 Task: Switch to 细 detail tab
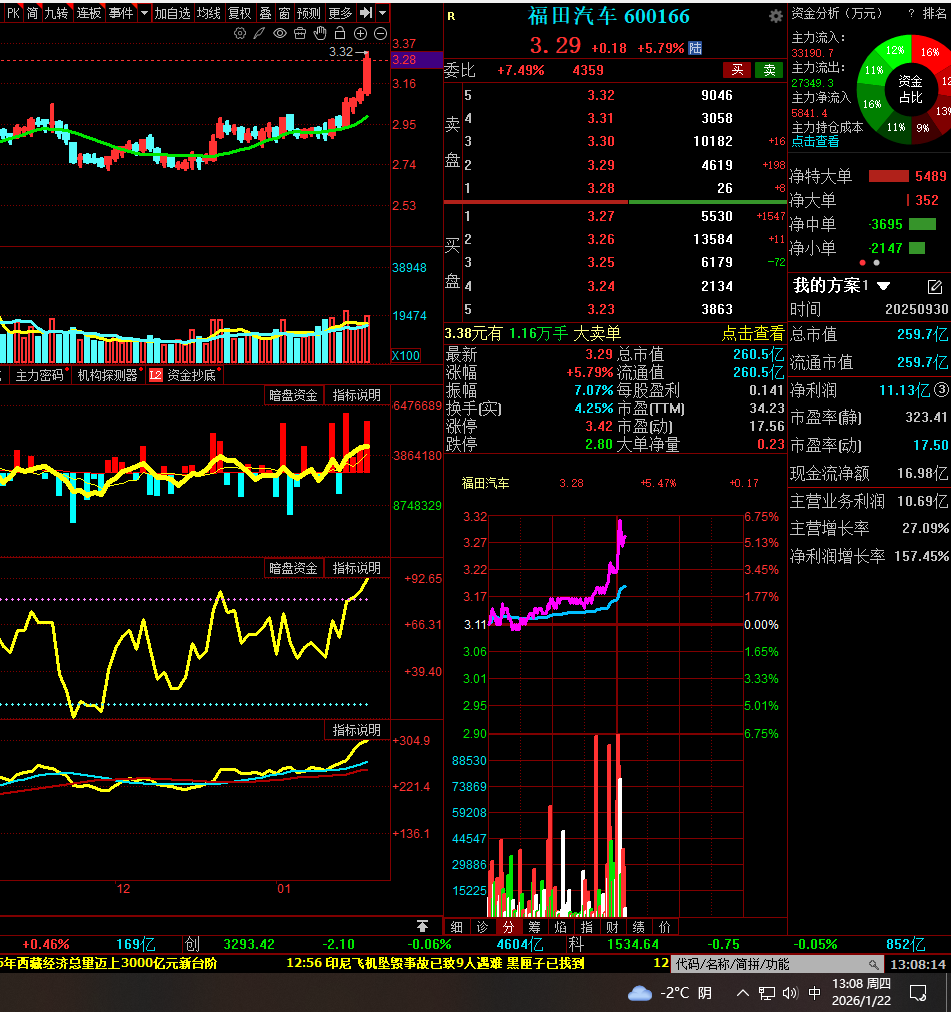(456, 927)
